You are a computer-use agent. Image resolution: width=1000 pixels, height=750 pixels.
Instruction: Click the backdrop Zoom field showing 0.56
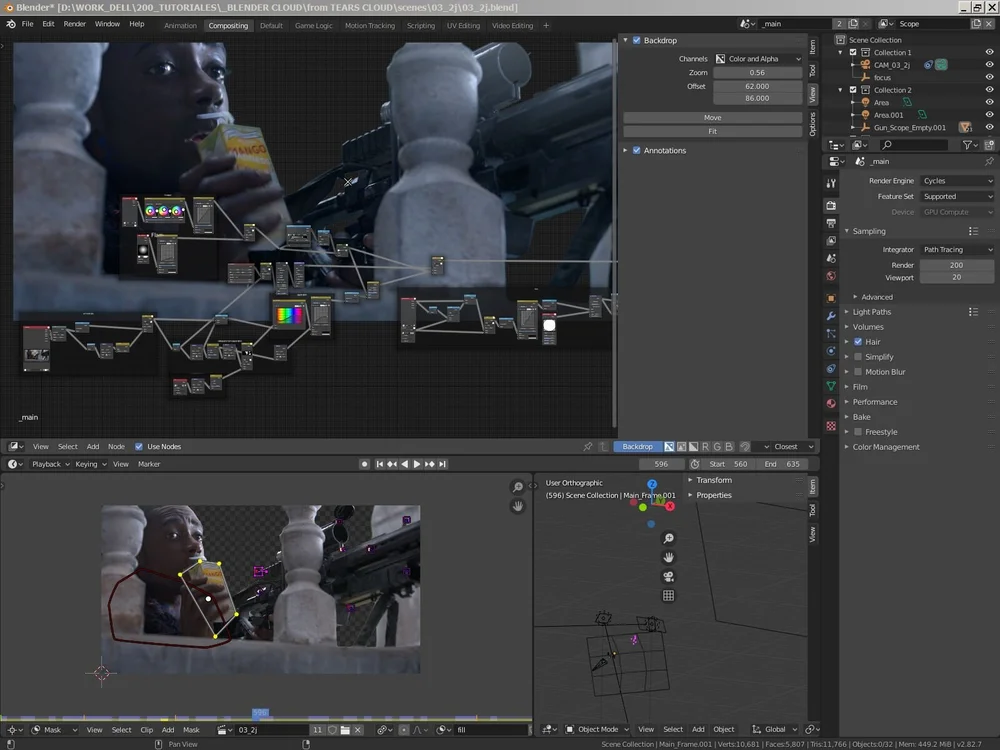757,73
